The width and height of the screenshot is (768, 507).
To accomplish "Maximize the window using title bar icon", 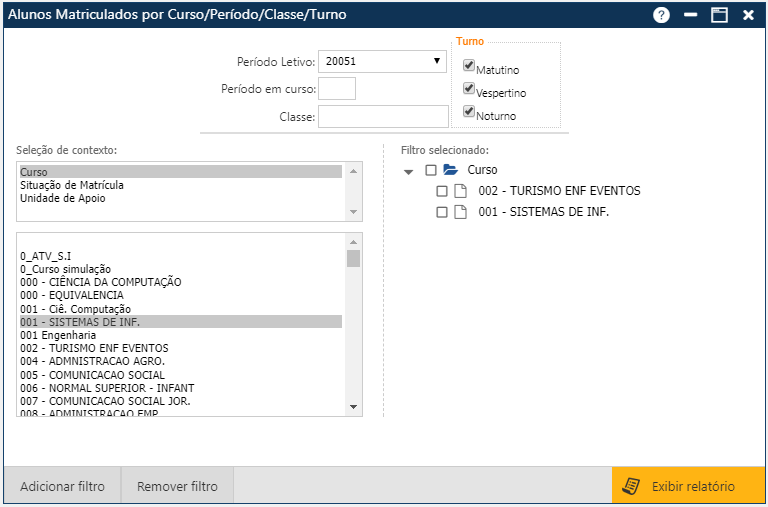I will click(718, 15).
